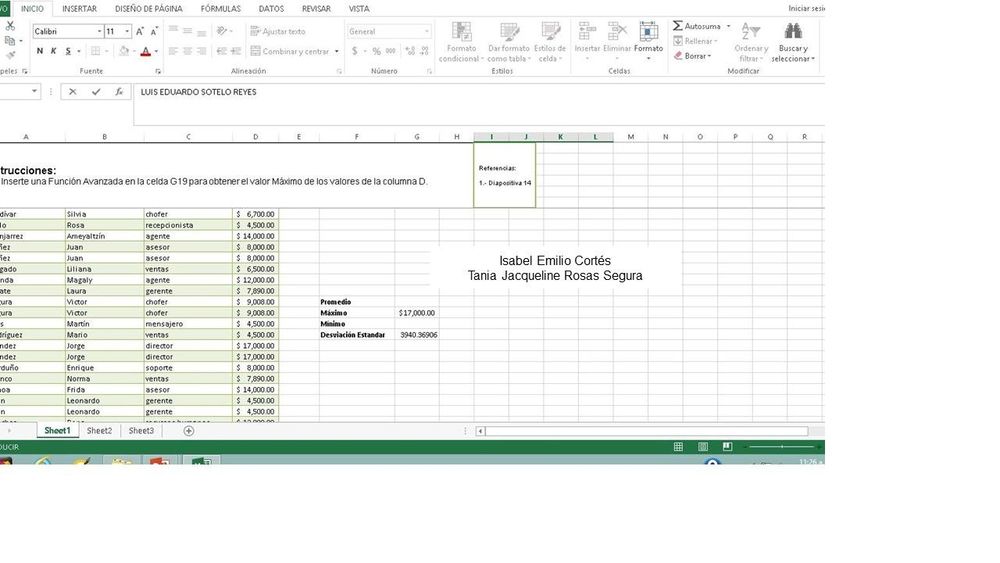Cancel formula bar entry with X
This screenshot has height=563, width=1000.
[x=73, y=92]
